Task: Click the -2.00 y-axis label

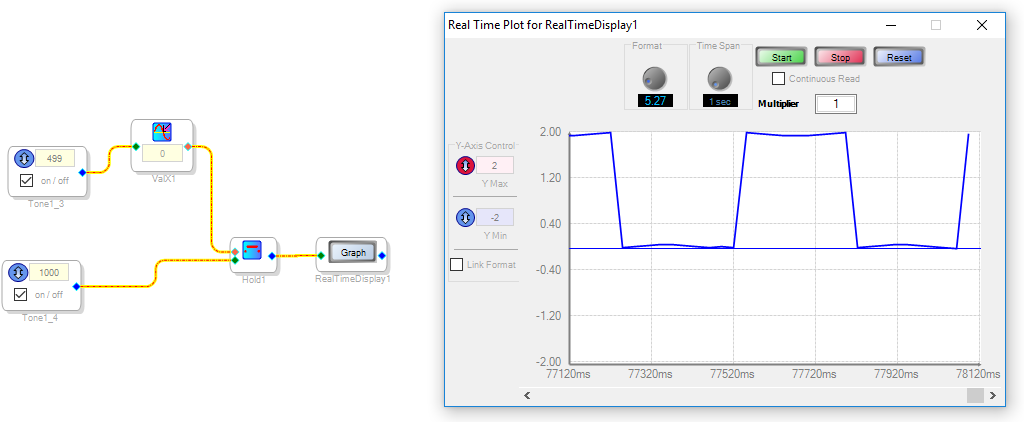Action: click(x=549, y=362)
